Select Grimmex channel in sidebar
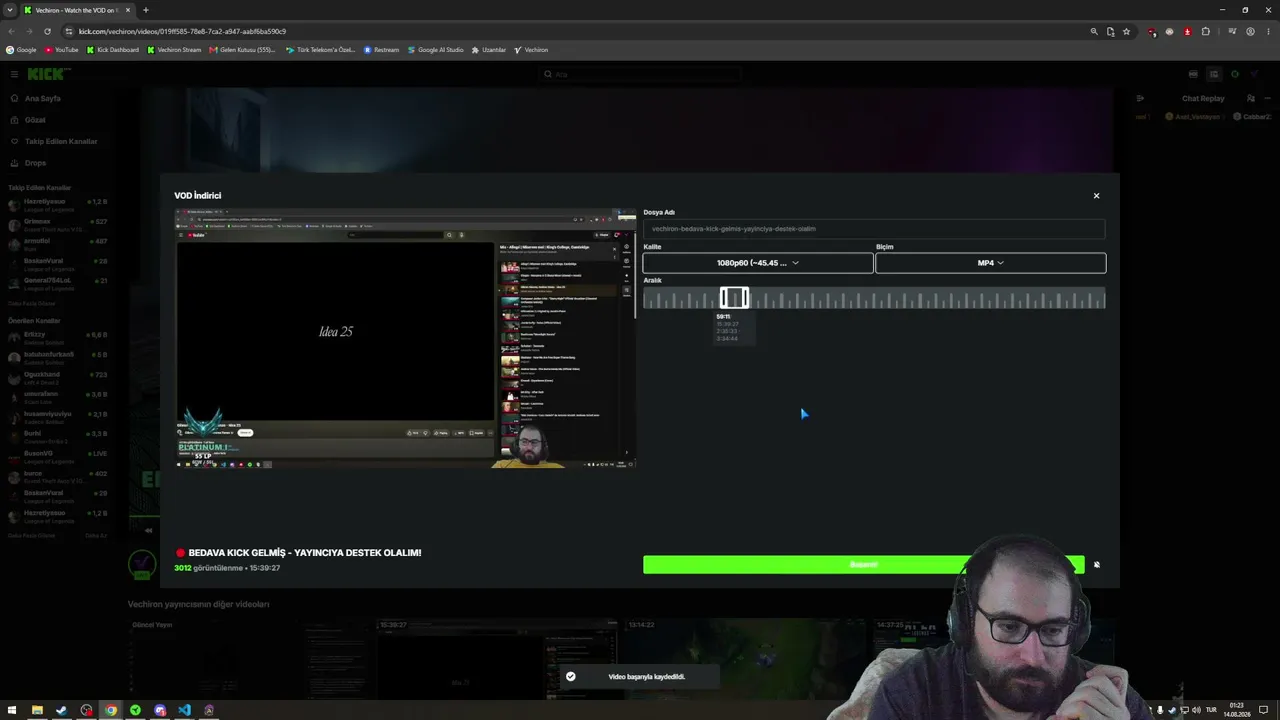The image size is (1280, 720). 58,225
